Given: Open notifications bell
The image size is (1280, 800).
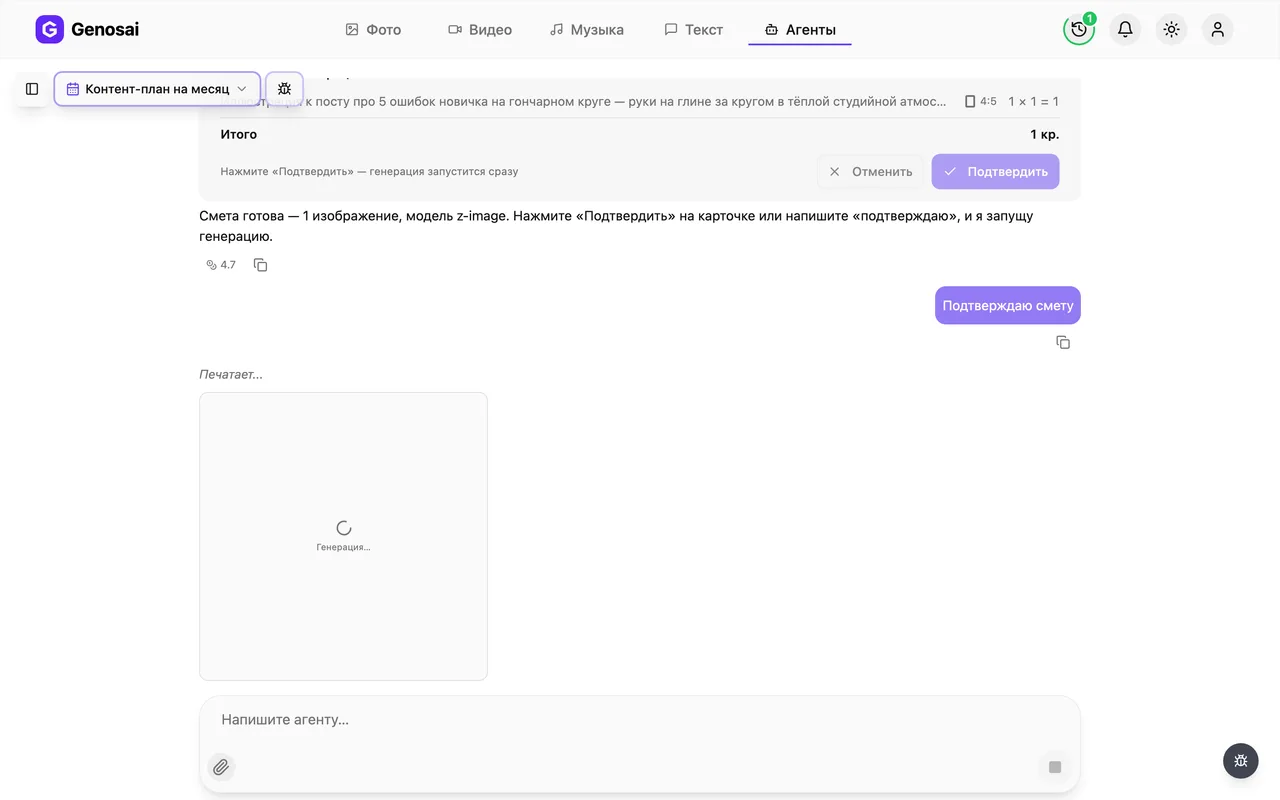Looking at the screenshot, I should 1125,29.
